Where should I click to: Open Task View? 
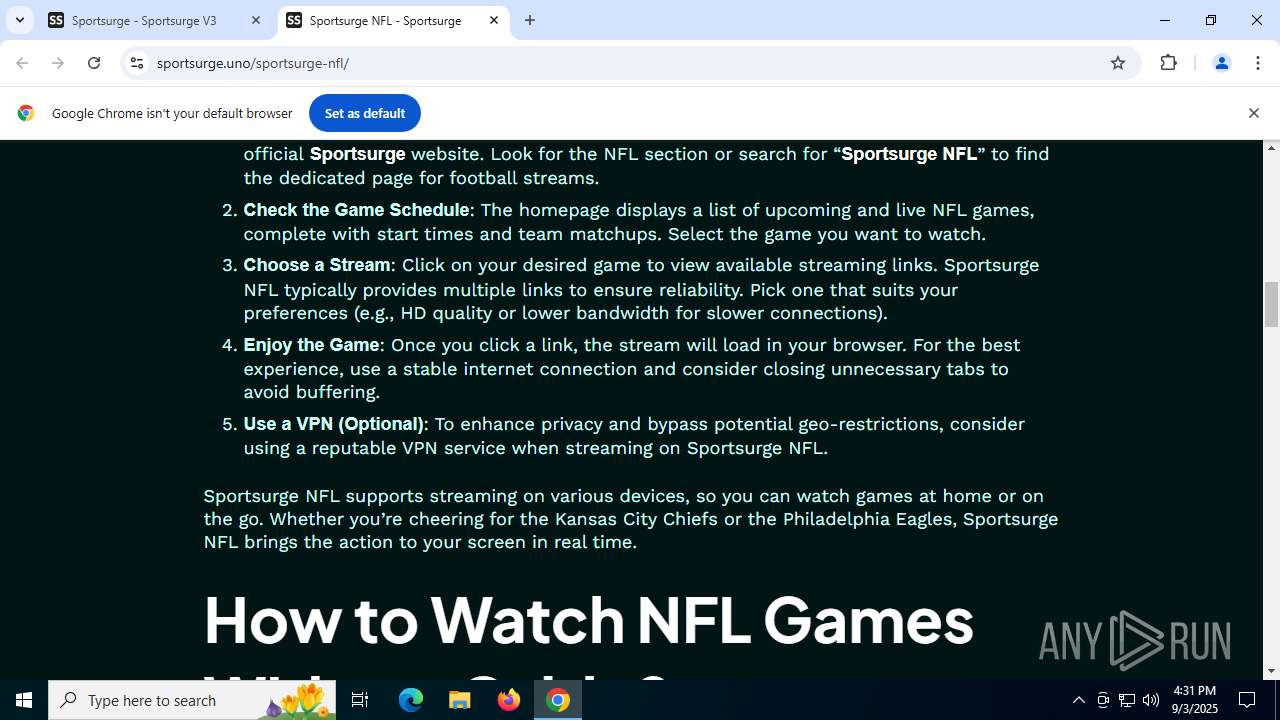point(360,700)
